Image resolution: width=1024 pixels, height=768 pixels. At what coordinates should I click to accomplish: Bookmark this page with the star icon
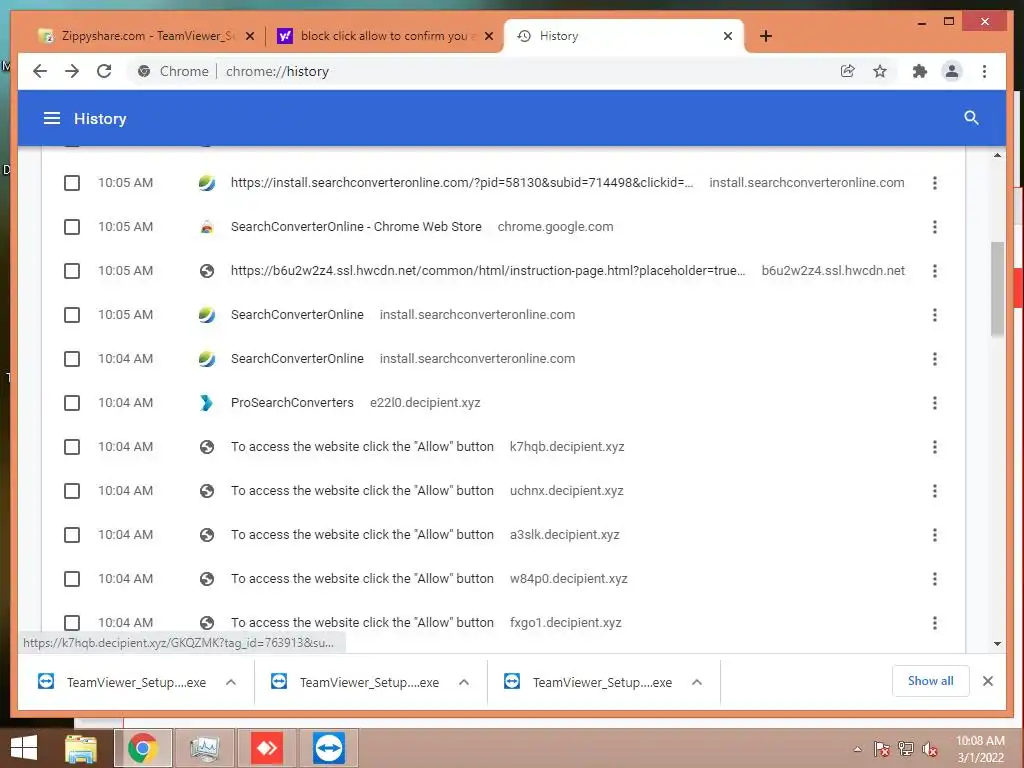point(880,71)
